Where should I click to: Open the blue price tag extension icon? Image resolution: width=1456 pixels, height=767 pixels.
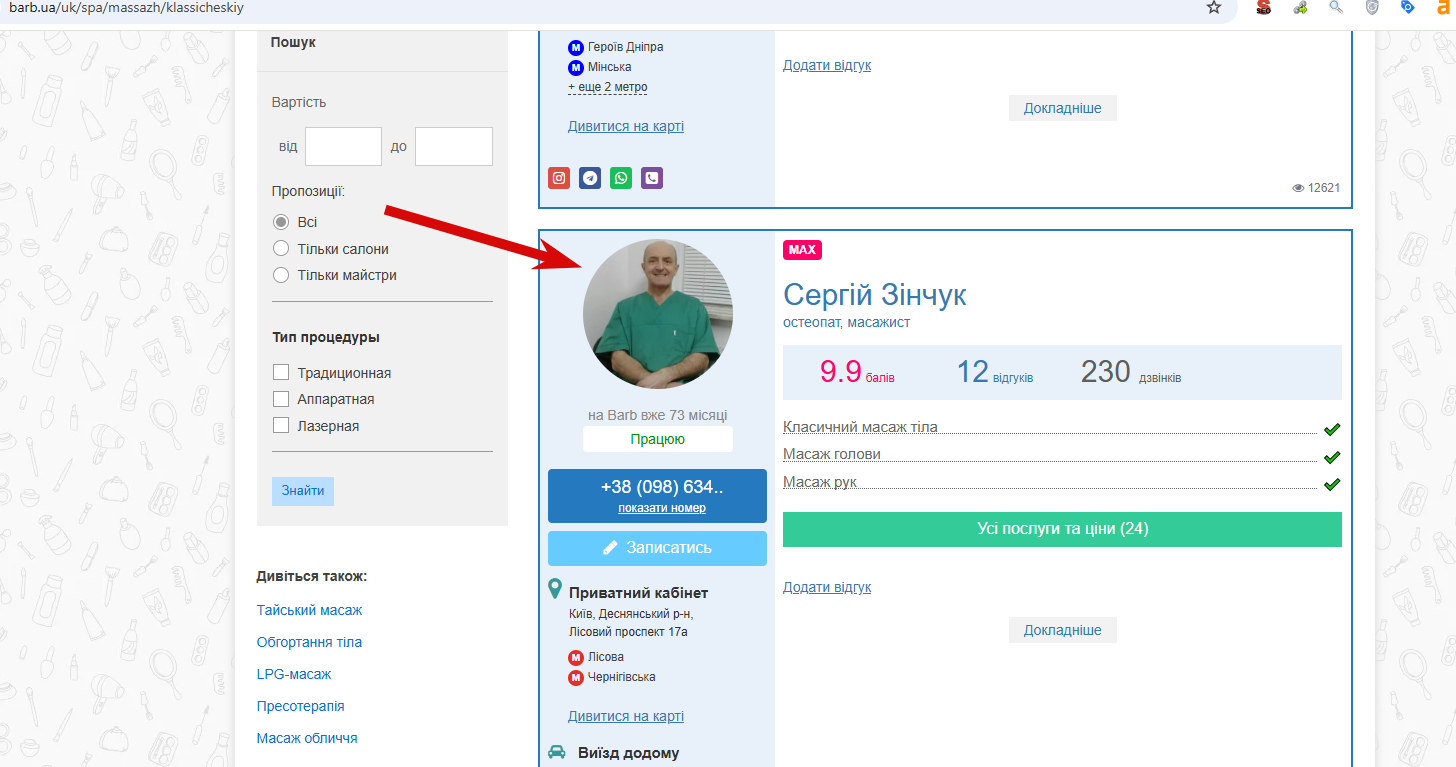[x=1408, y=7]
